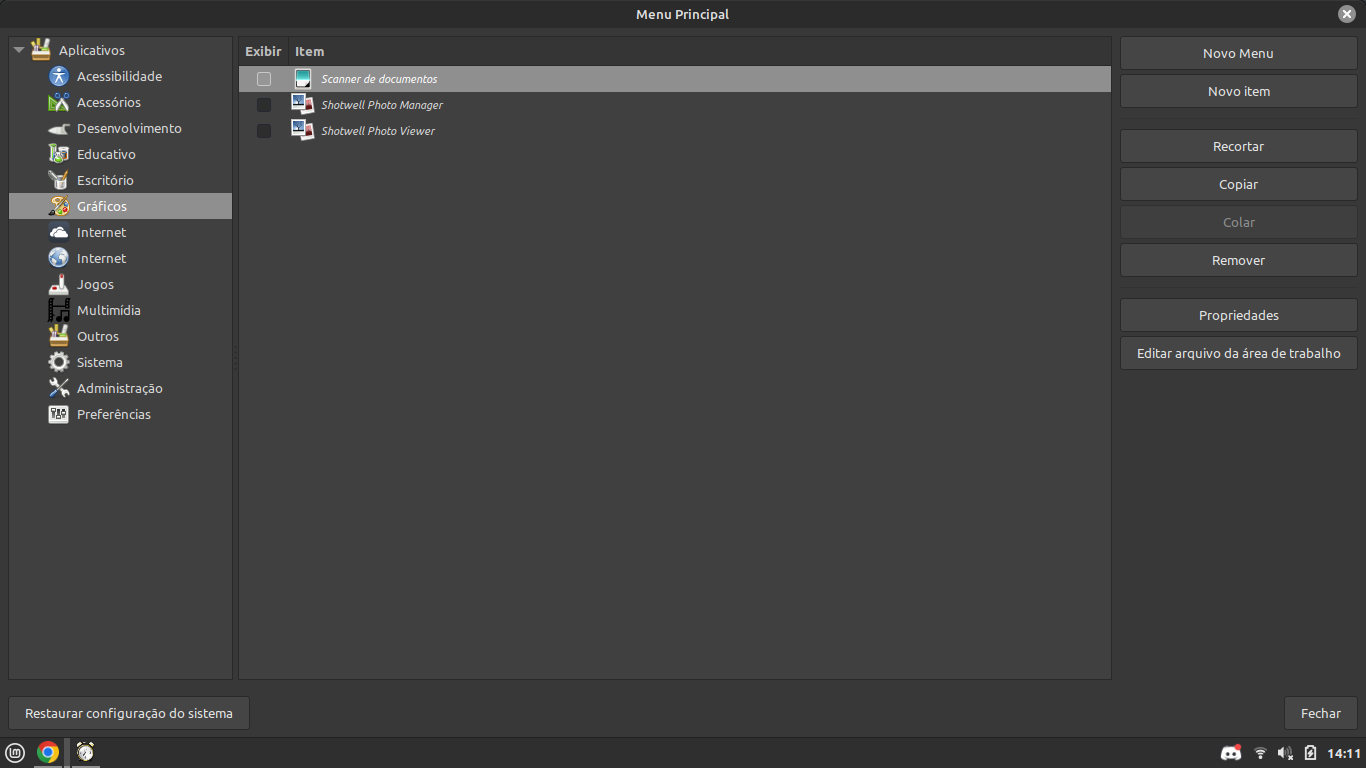1366x768 pixels.
Task: Collapse the Aplicativos tree arrow
Action: click(17, 49)
